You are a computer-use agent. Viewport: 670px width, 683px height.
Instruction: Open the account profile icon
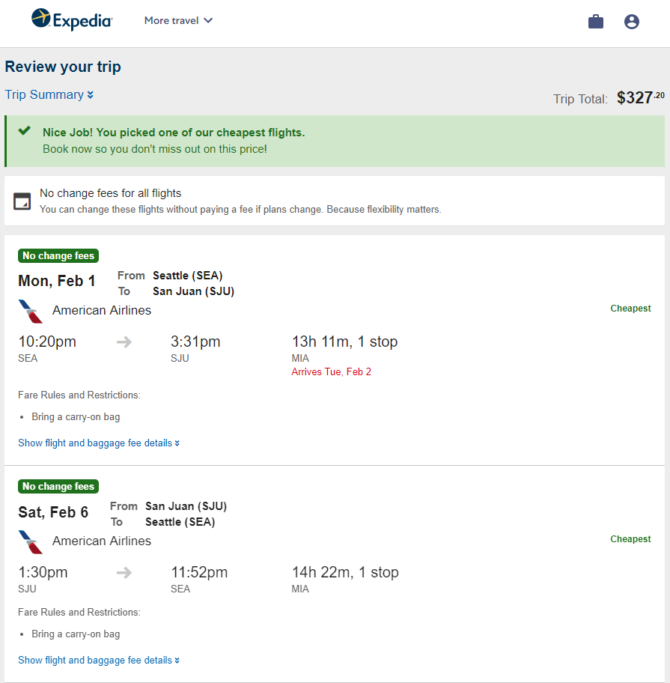point(631,21)
